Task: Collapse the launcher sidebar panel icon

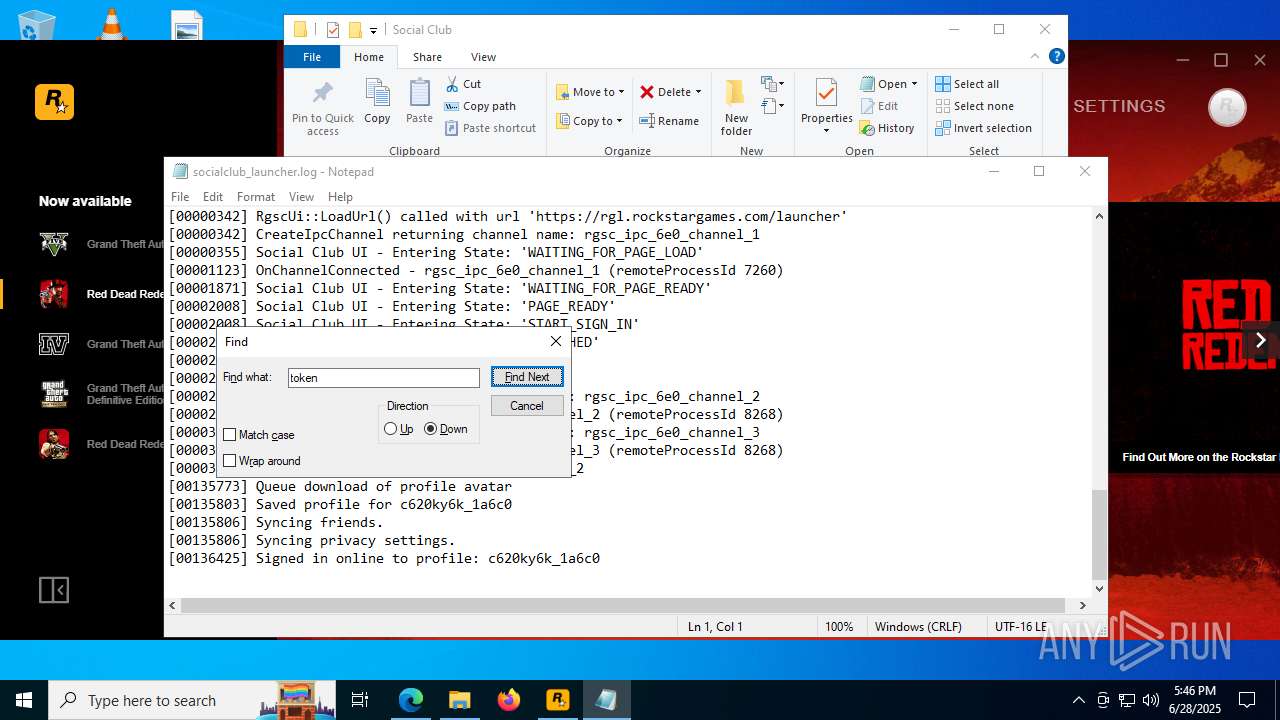Action: 54,590
